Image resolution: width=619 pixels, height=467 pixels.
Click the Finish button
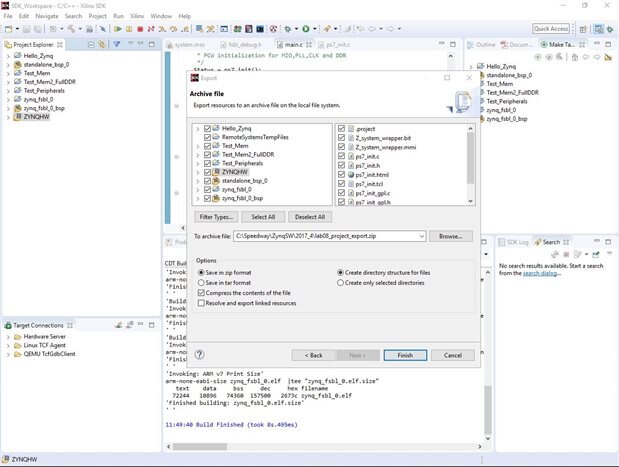point(404,355)
